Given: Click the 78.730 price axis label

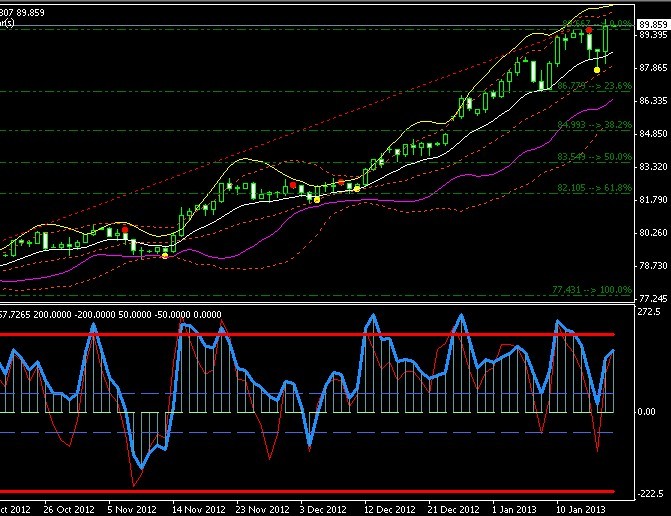Looking at the screenshot, I should tap(653, 266).
